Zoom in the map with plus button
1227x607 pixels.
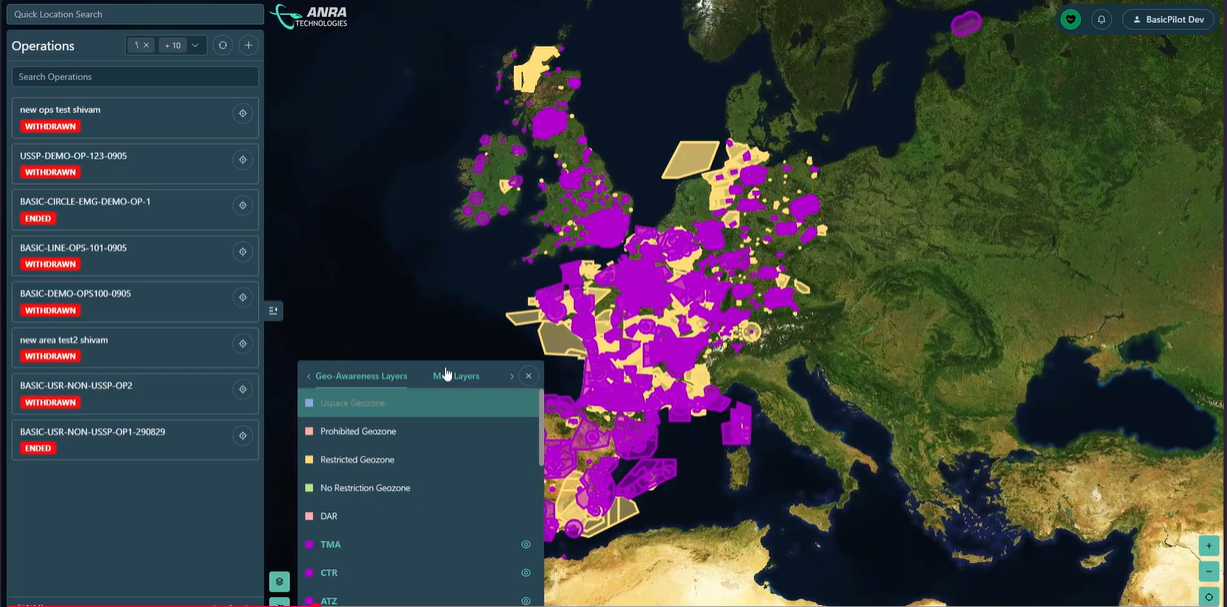[1209, 546]
